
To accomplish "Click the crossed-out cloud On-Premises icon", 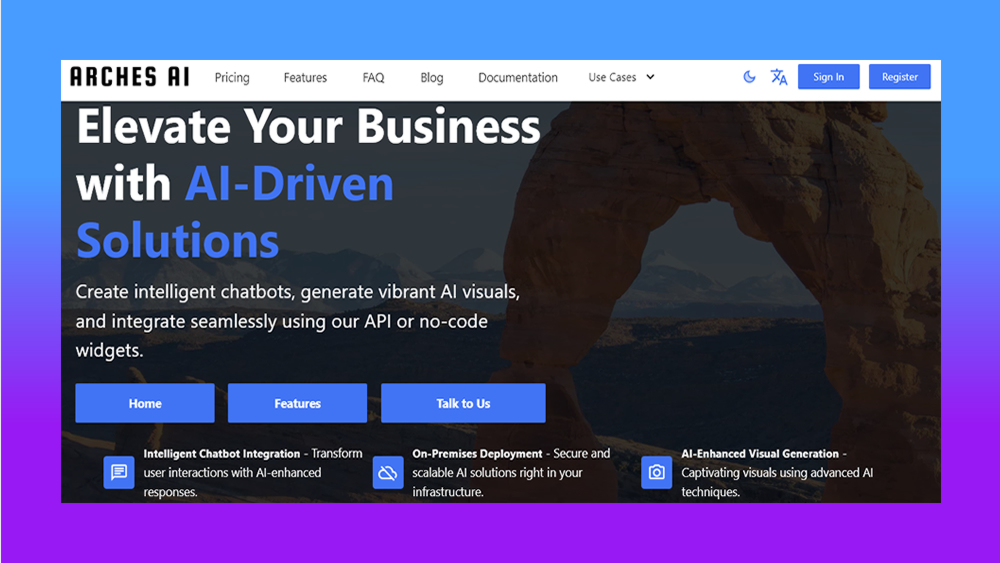I will tap(388, 472).
